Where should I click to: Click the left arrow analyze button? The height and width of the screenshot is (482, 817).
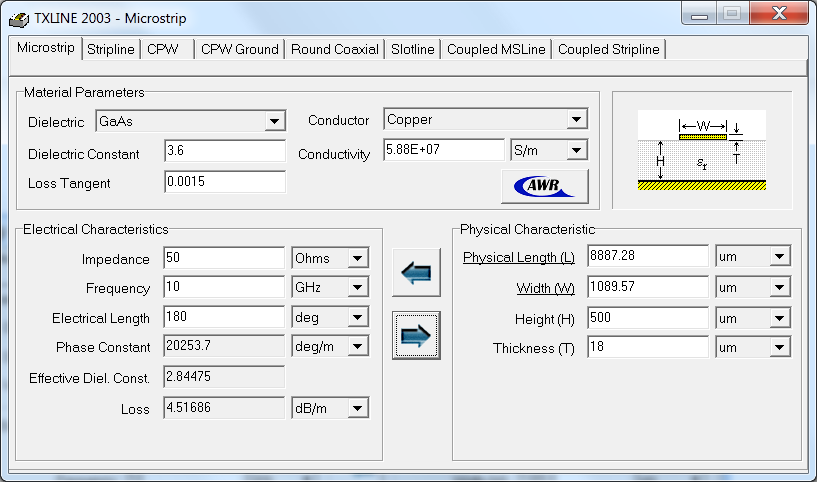(x=416, y=273)
